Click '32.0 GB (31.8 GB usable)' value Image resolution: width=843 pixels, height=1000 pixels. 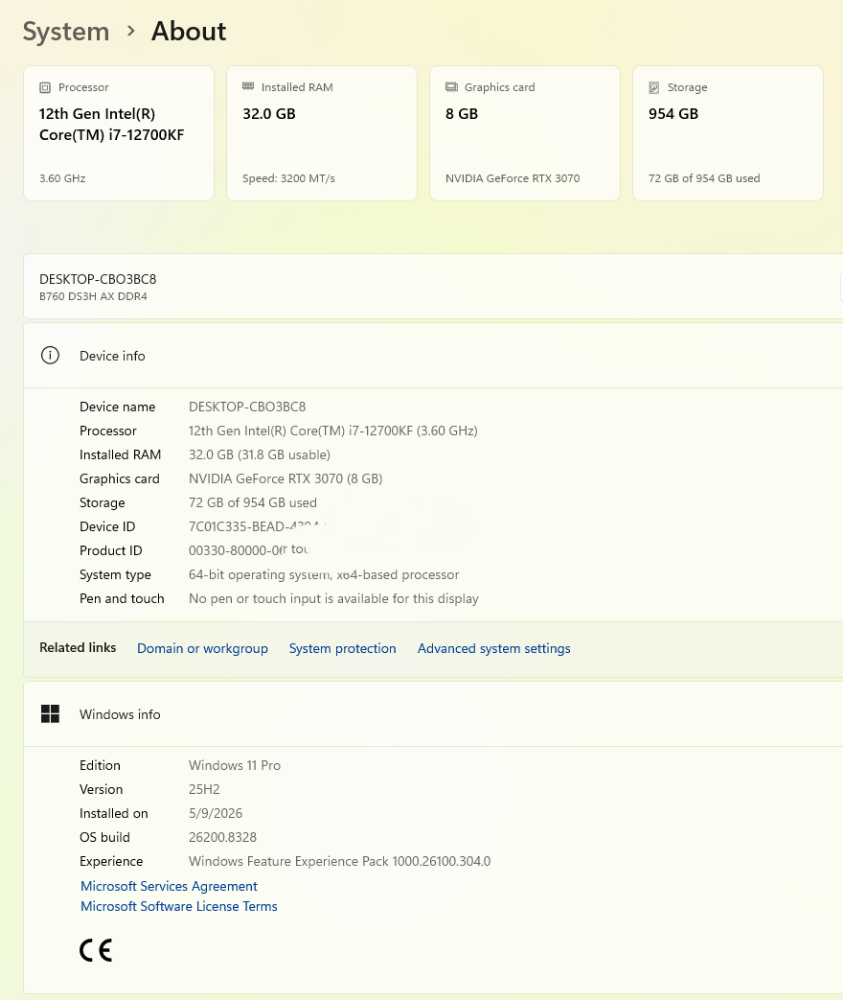click(x=259, y=455)
